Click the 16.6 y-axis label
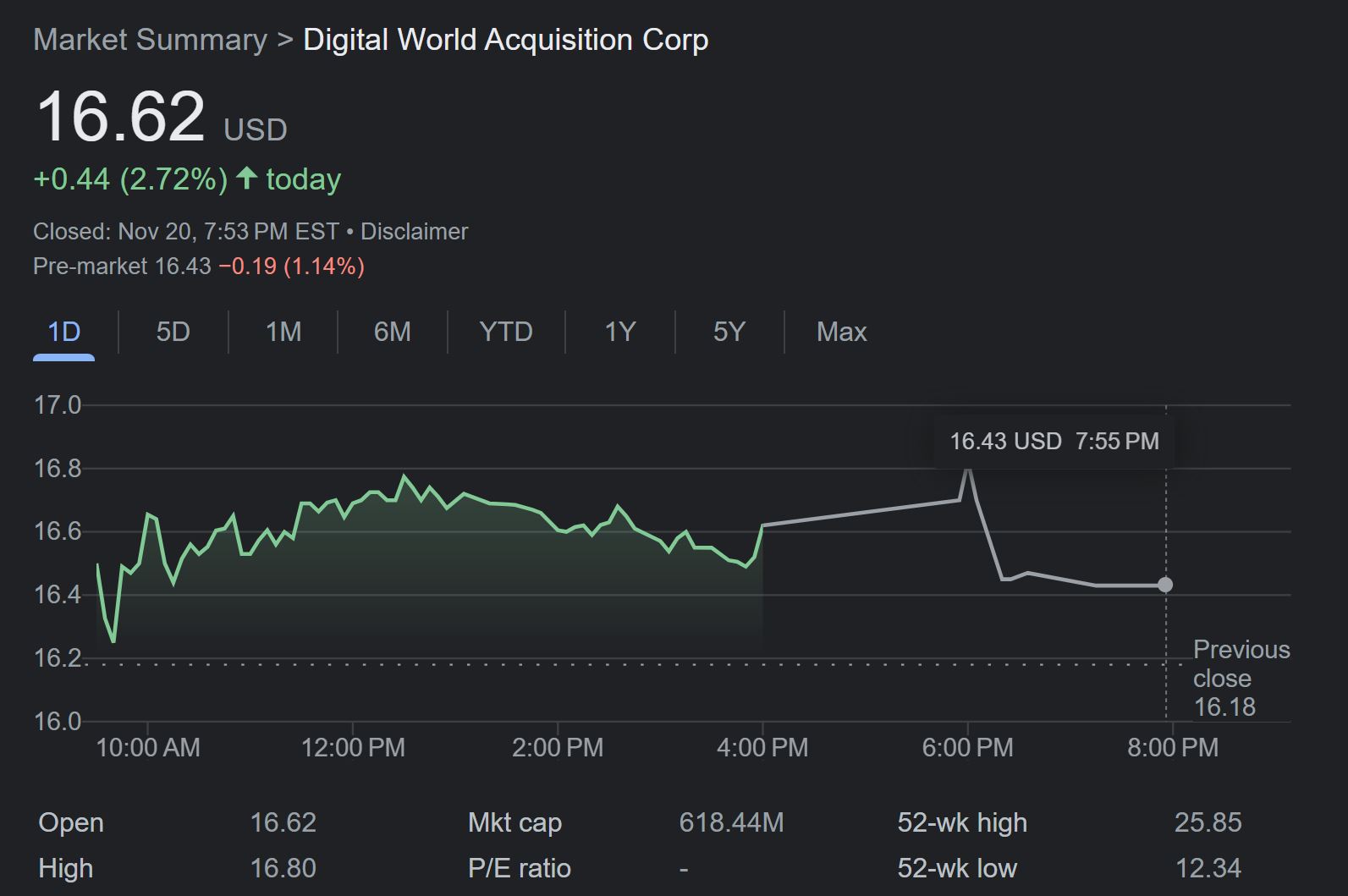1348x896 pixels. point(58,531)
